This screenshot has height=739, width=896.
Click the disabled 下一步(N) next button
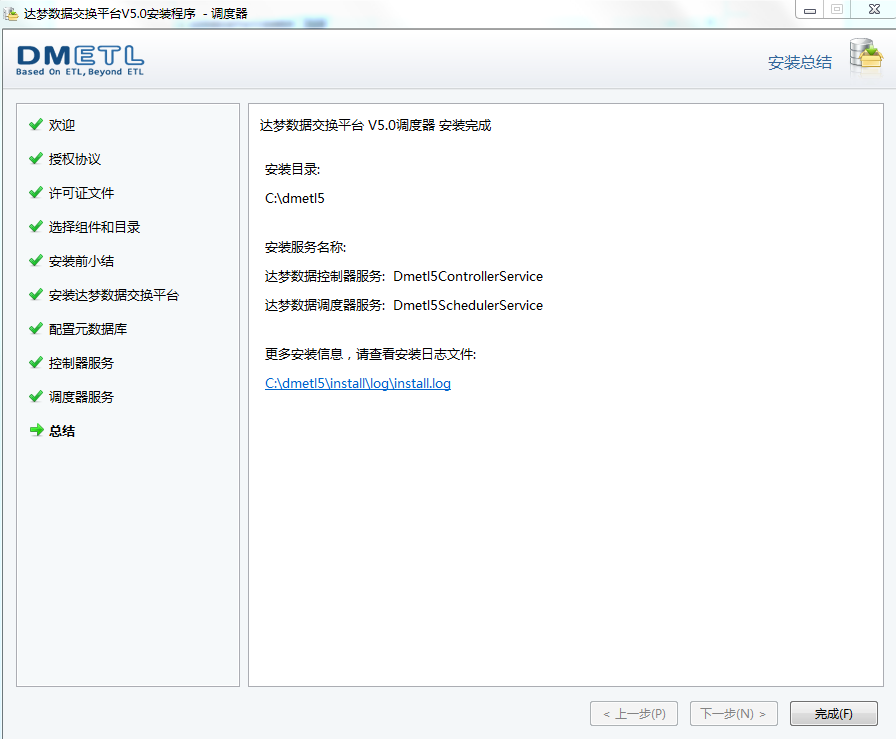(x=733, y=713)
